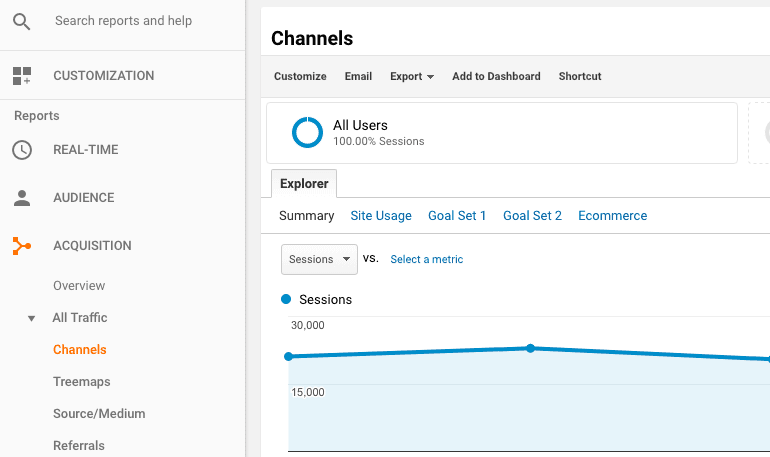Focus the Search reports and help field
The width and height of the screenshot is (770, 457).
[x=123, y=21]
